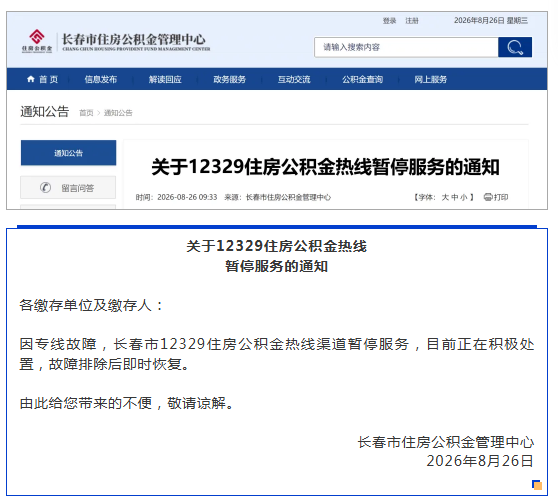
Task: Open the 留言问答 sidebar item
Action: [x=68, y=187]
